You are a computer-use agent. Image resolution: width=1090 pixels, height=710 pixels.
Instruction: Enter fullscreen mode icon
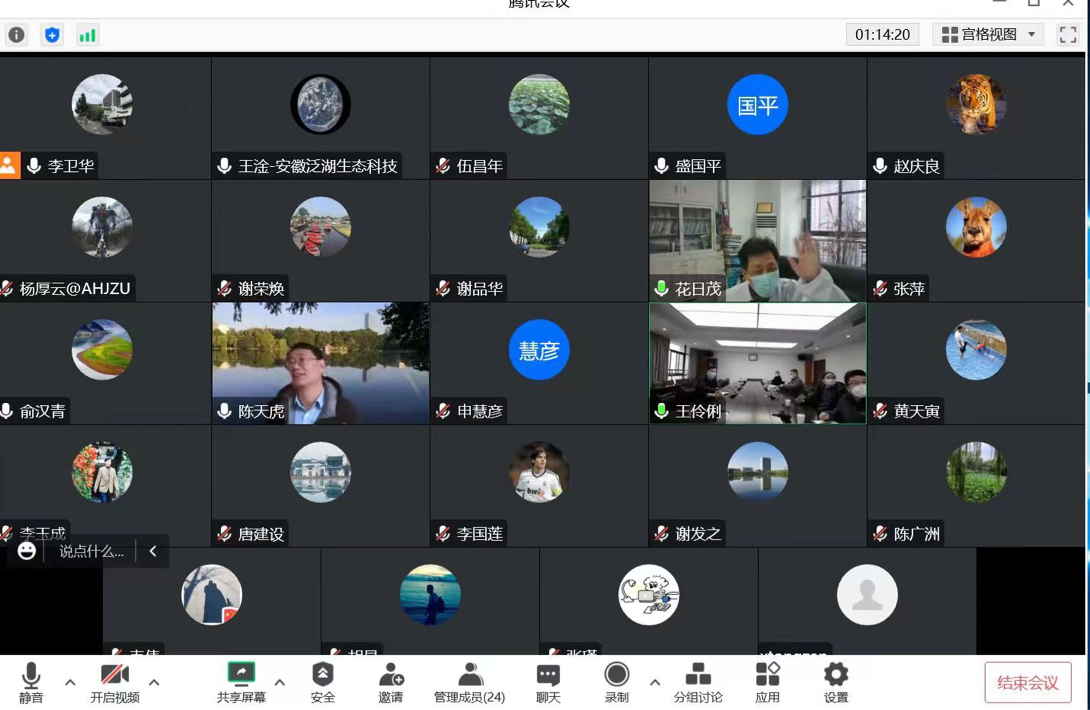coord(1067,35)
